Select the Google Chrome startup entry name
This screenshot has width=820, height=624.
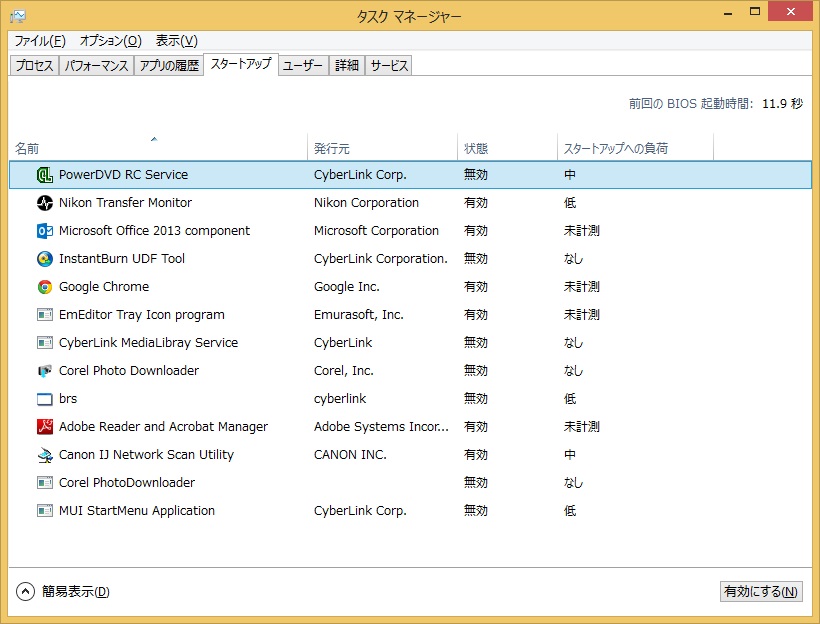[x=104, y=287]
